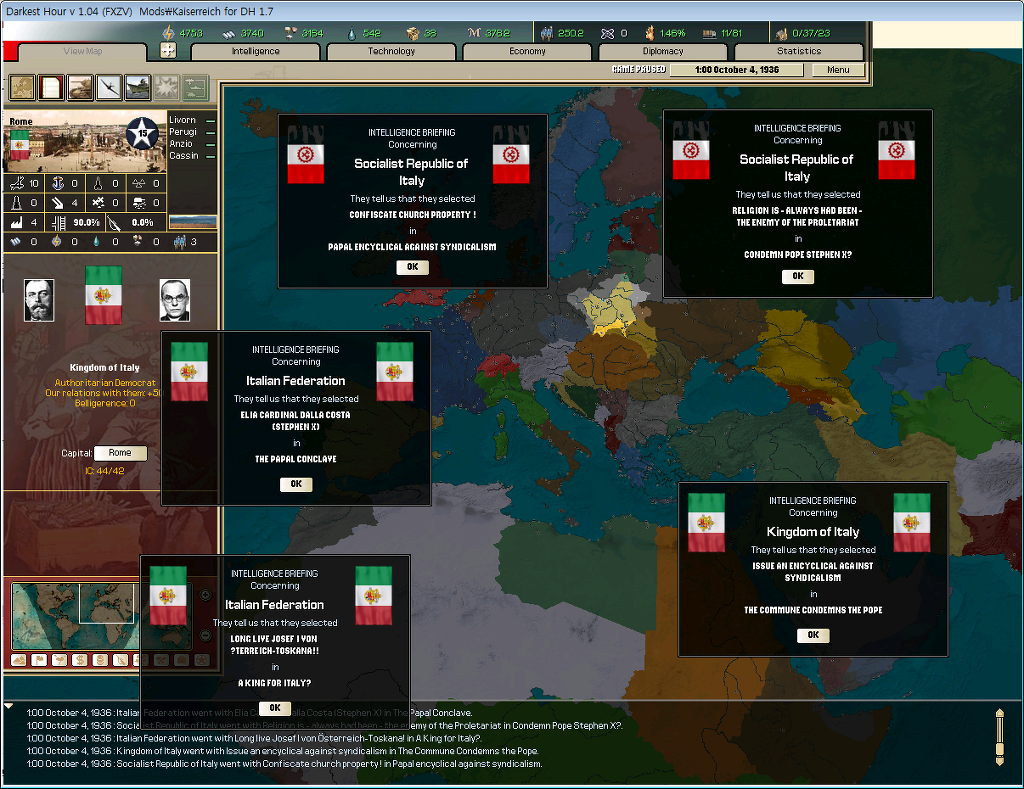Click log line about A King for Italy
Viewport: 1024px width, 789px height.
pos(253,738)
